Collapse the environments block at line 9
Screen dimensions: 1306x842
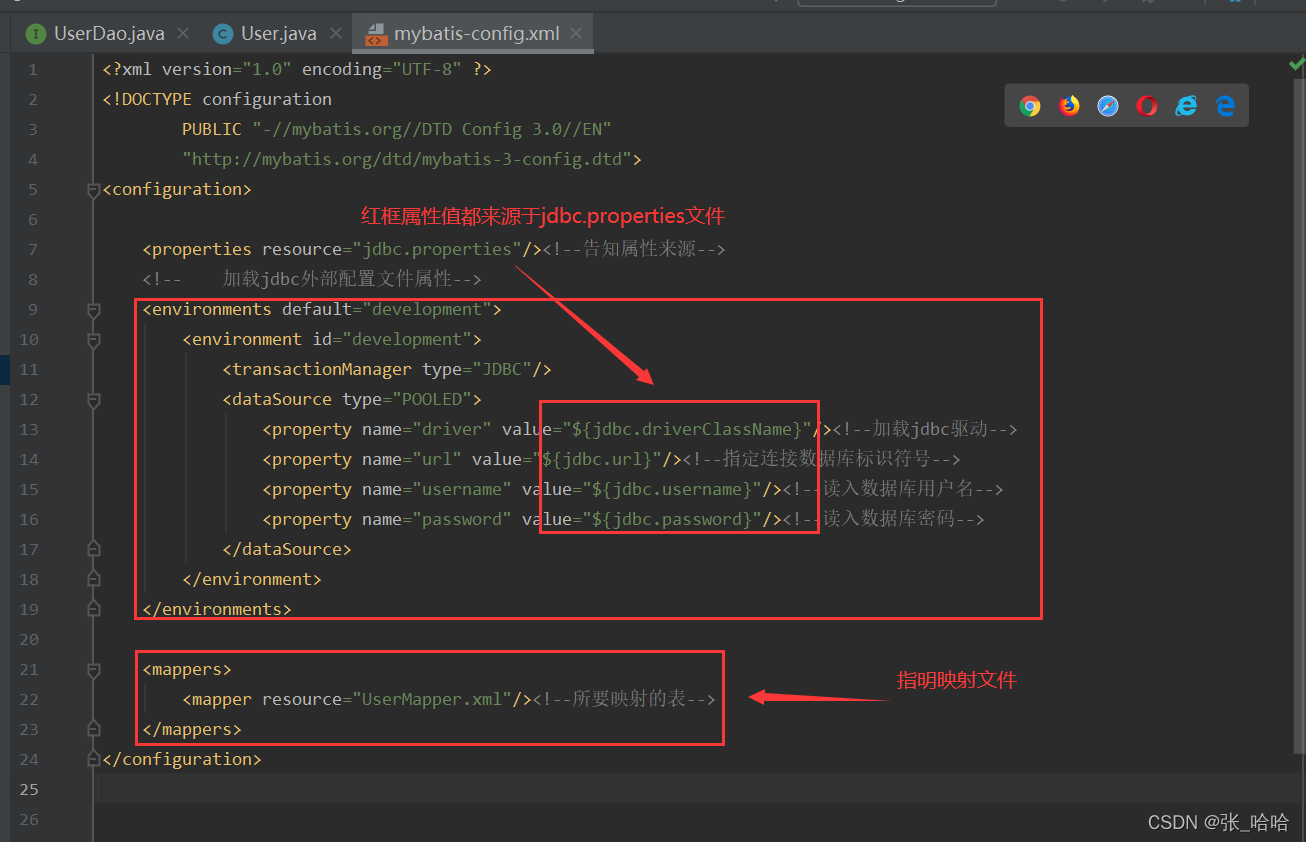(x=94, y=309)
